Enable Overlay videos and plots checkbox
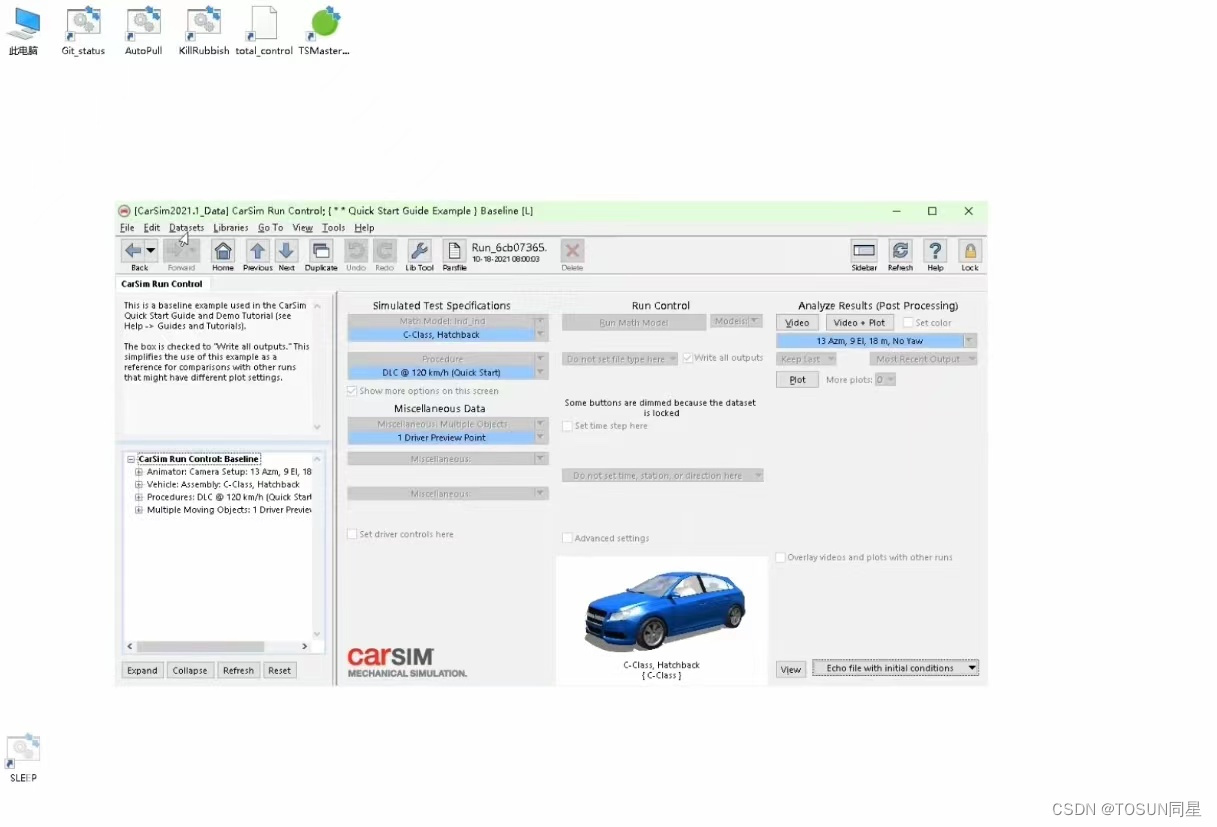 [781, 558]
